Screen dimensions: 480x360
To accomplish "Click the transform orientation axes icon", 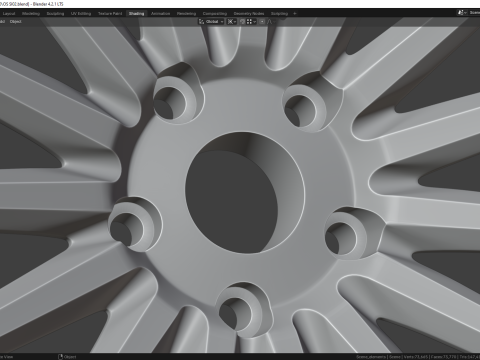I will click(x=201, y=22).
